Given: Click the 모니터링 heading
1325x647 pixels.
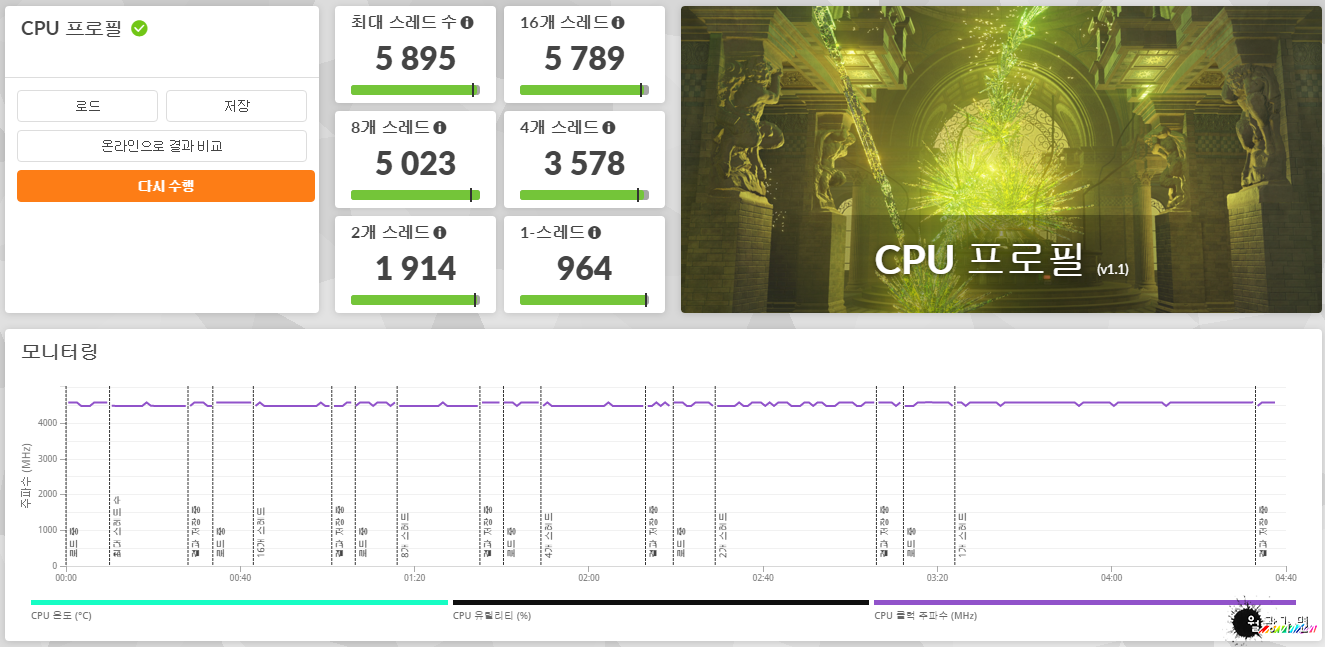Looking at the screenshot, I should tap(60, 351).
